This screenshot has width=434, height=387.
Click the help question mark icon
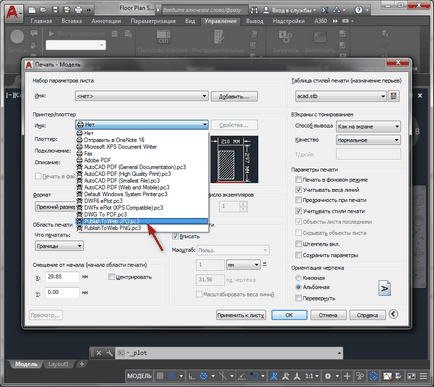pyautogui.click(x=359, y=10)
